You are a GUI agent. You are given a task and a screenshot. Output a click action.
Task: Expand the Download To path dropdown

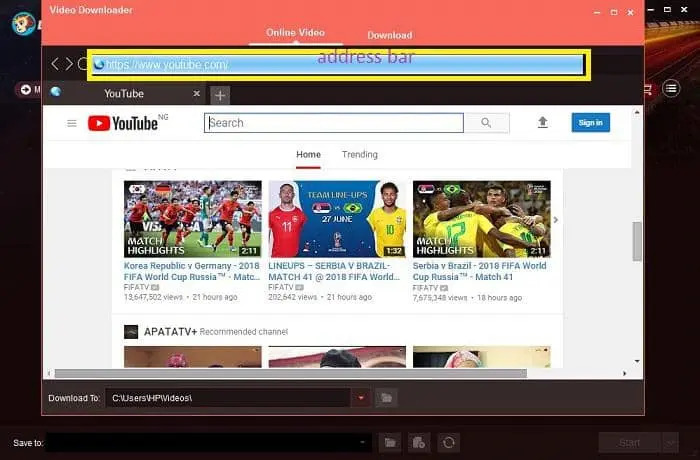(x=361, y=398)
